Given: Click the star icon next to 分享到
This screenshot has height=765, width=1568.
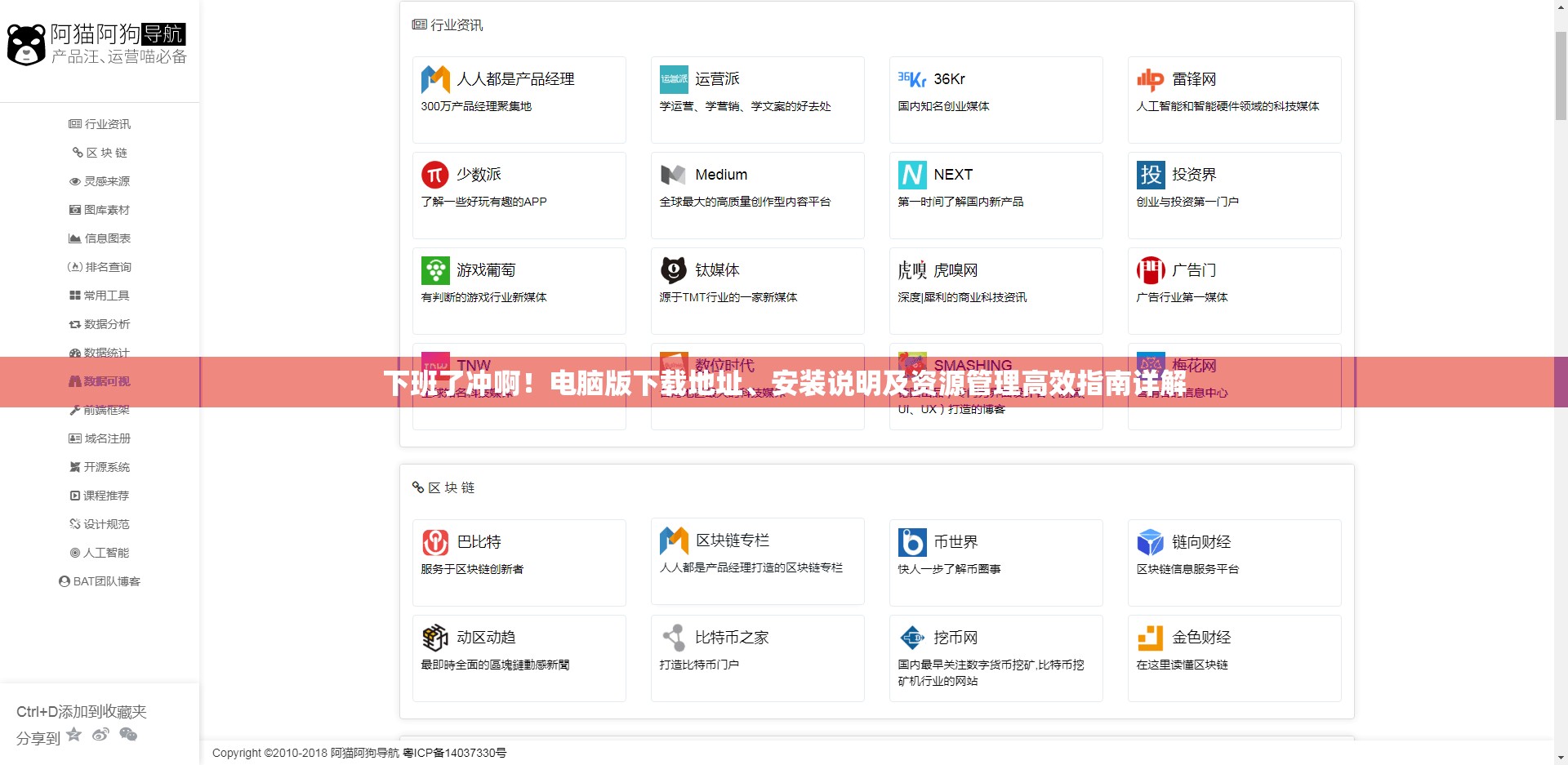Looking at the screenshot, I should point(73,735).
